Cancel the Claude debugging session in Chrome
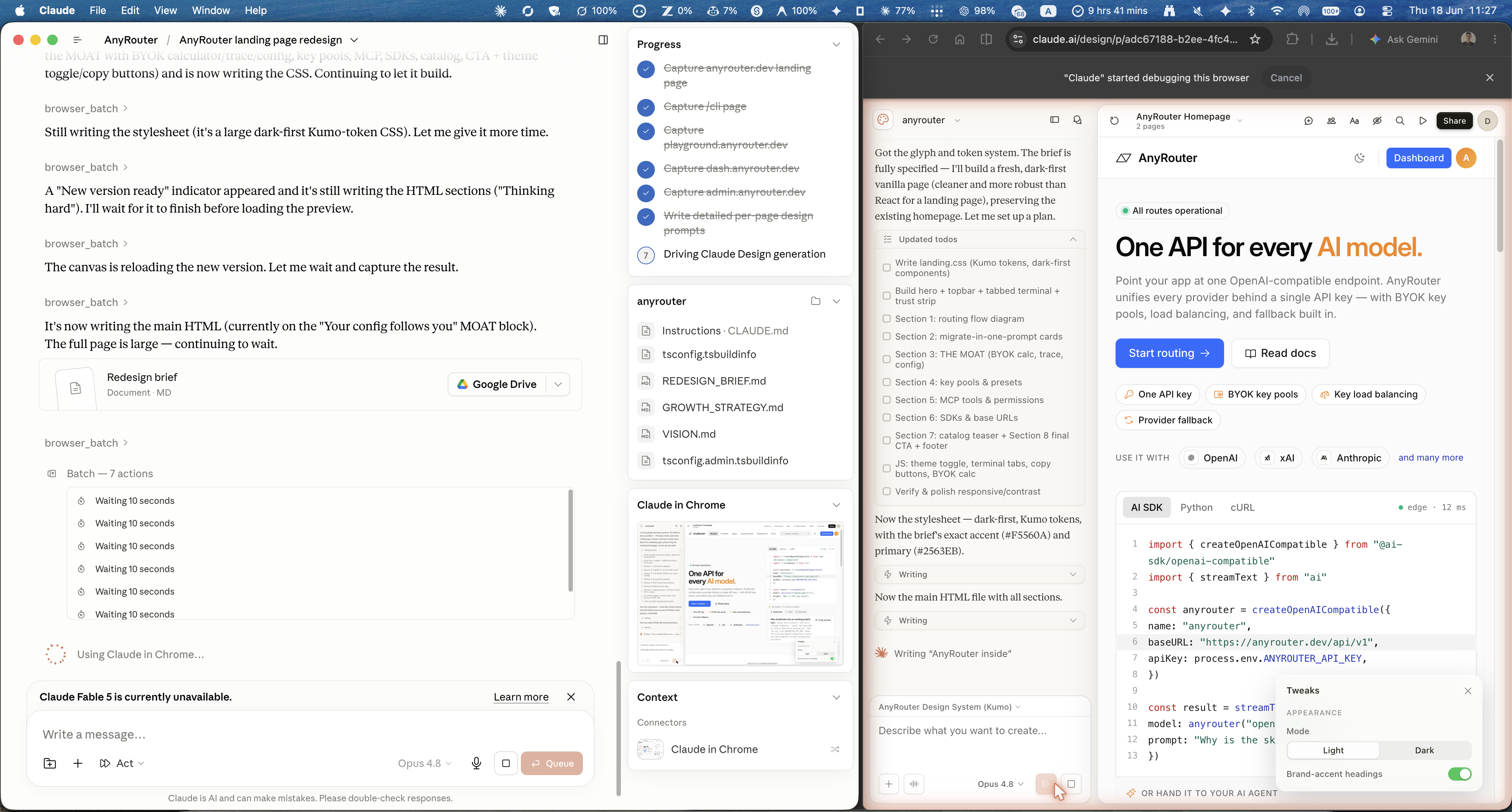The image size is (1512, 812). 1285,78
